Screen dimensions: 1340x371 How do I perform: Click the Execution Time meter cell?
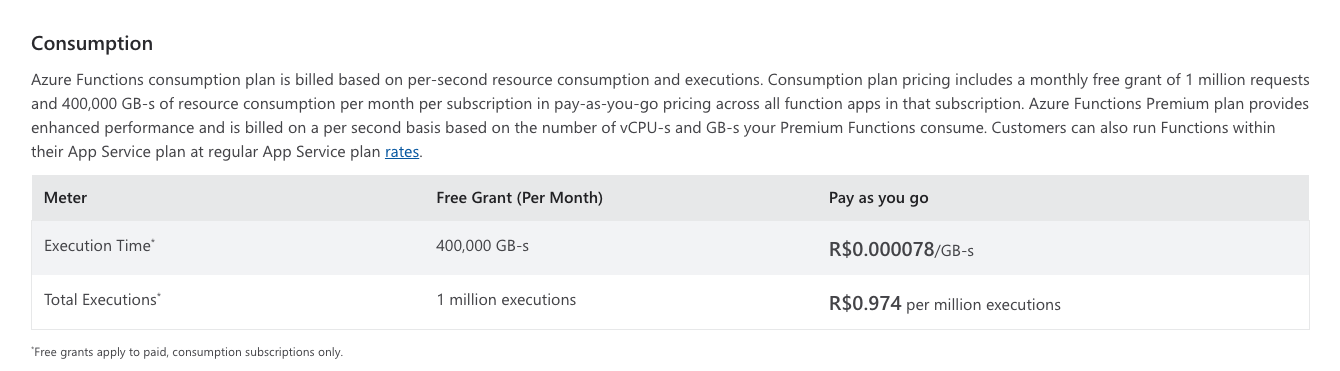99,246
